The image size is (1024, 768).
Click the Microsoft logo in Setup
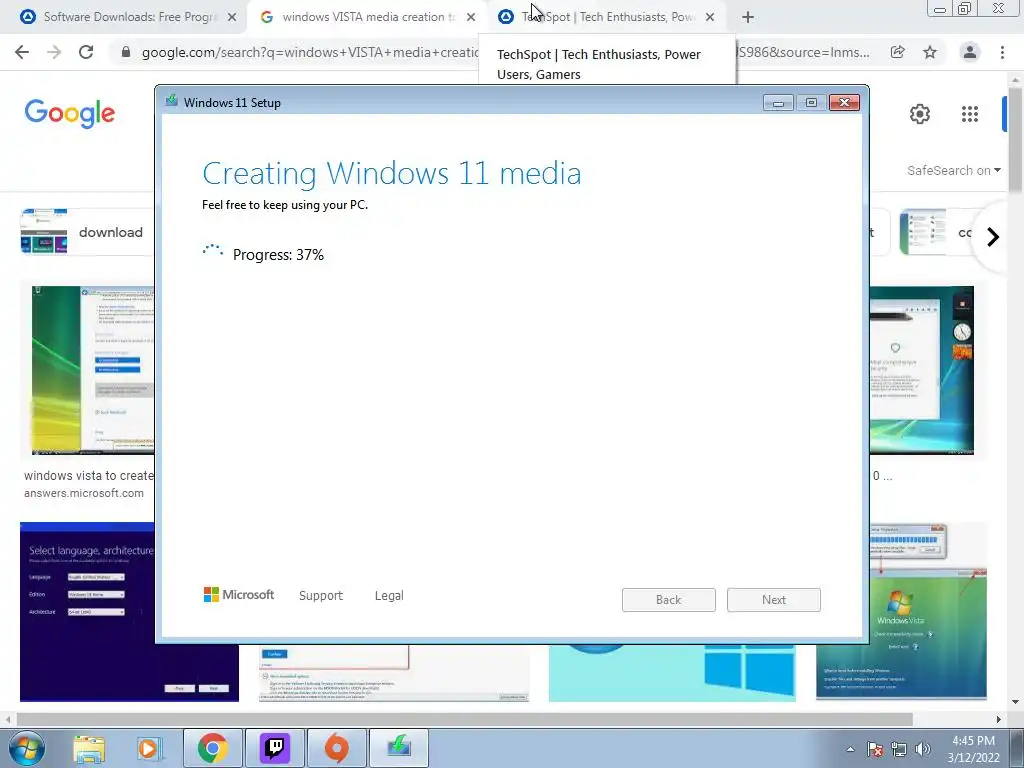coord(239,595)
